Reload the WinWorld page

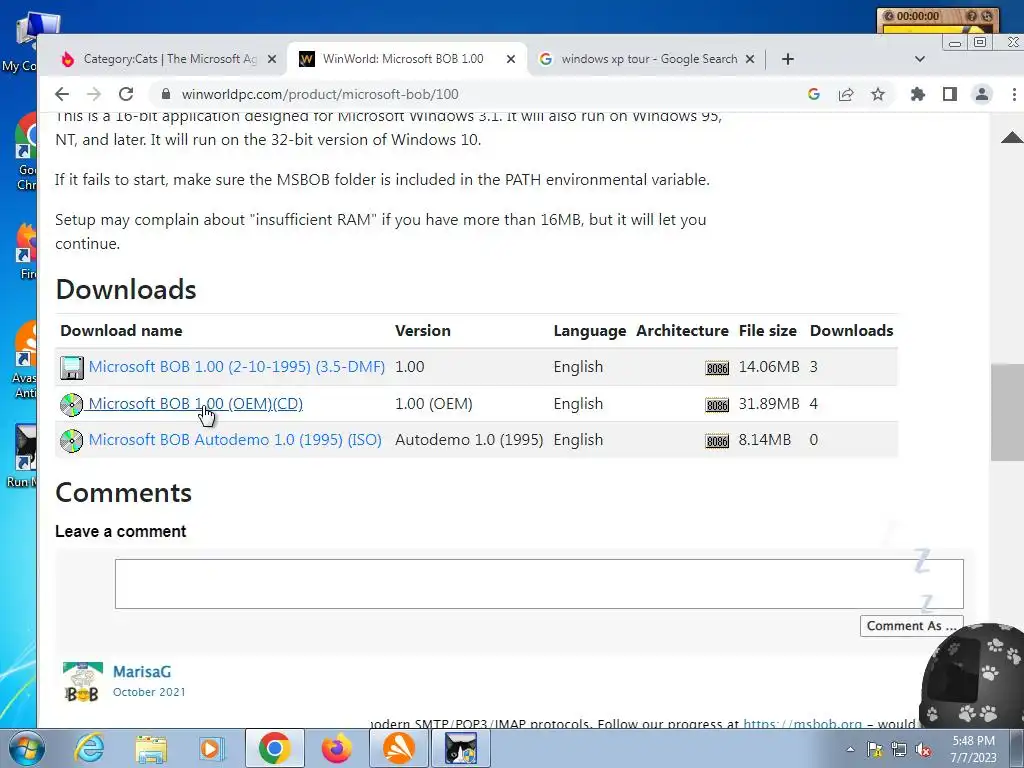(x=126, y=94)
